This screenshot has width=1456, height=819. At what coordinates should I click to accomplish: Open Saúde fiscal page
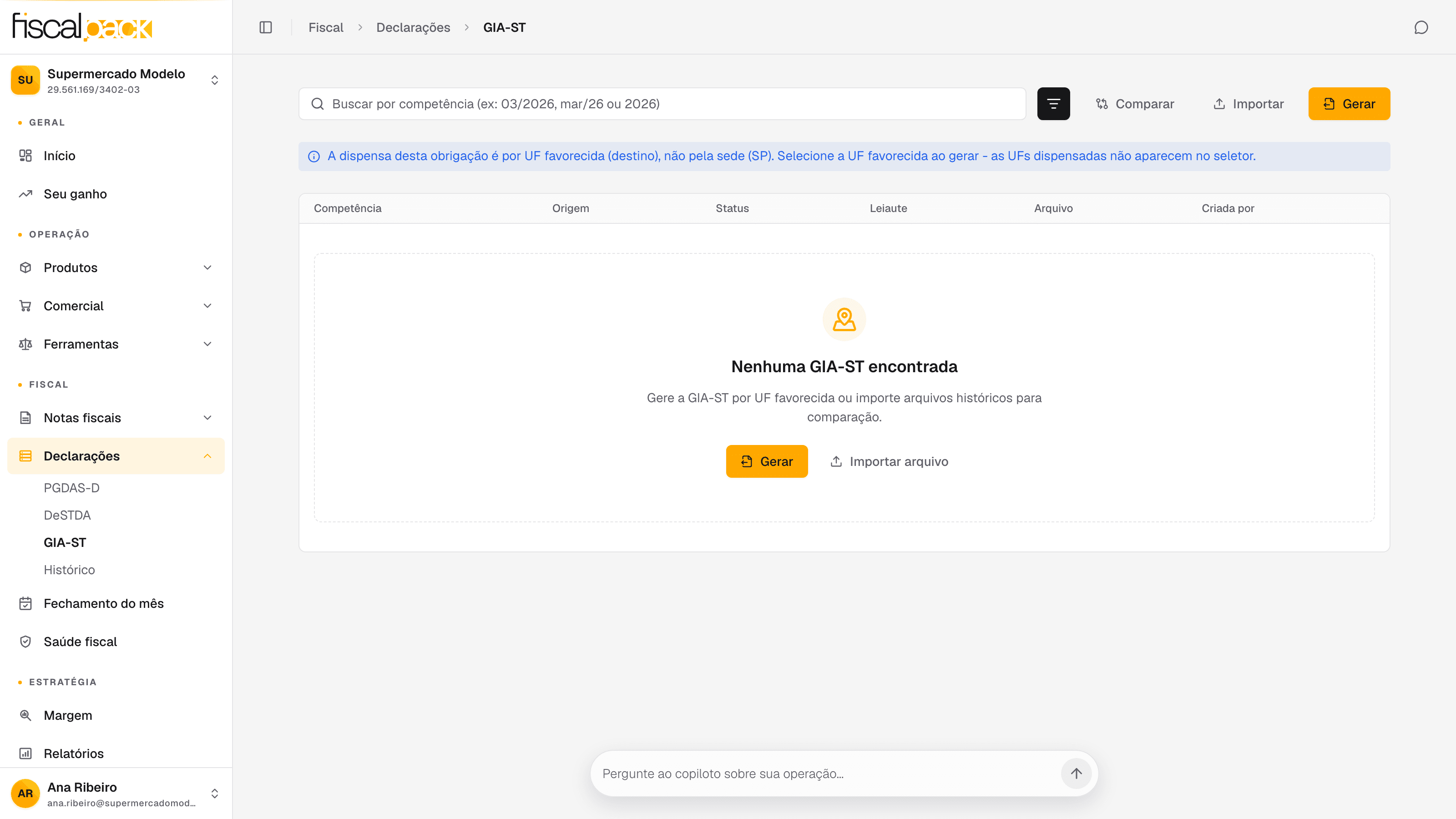pyautogui.click(x=116, y=642)
